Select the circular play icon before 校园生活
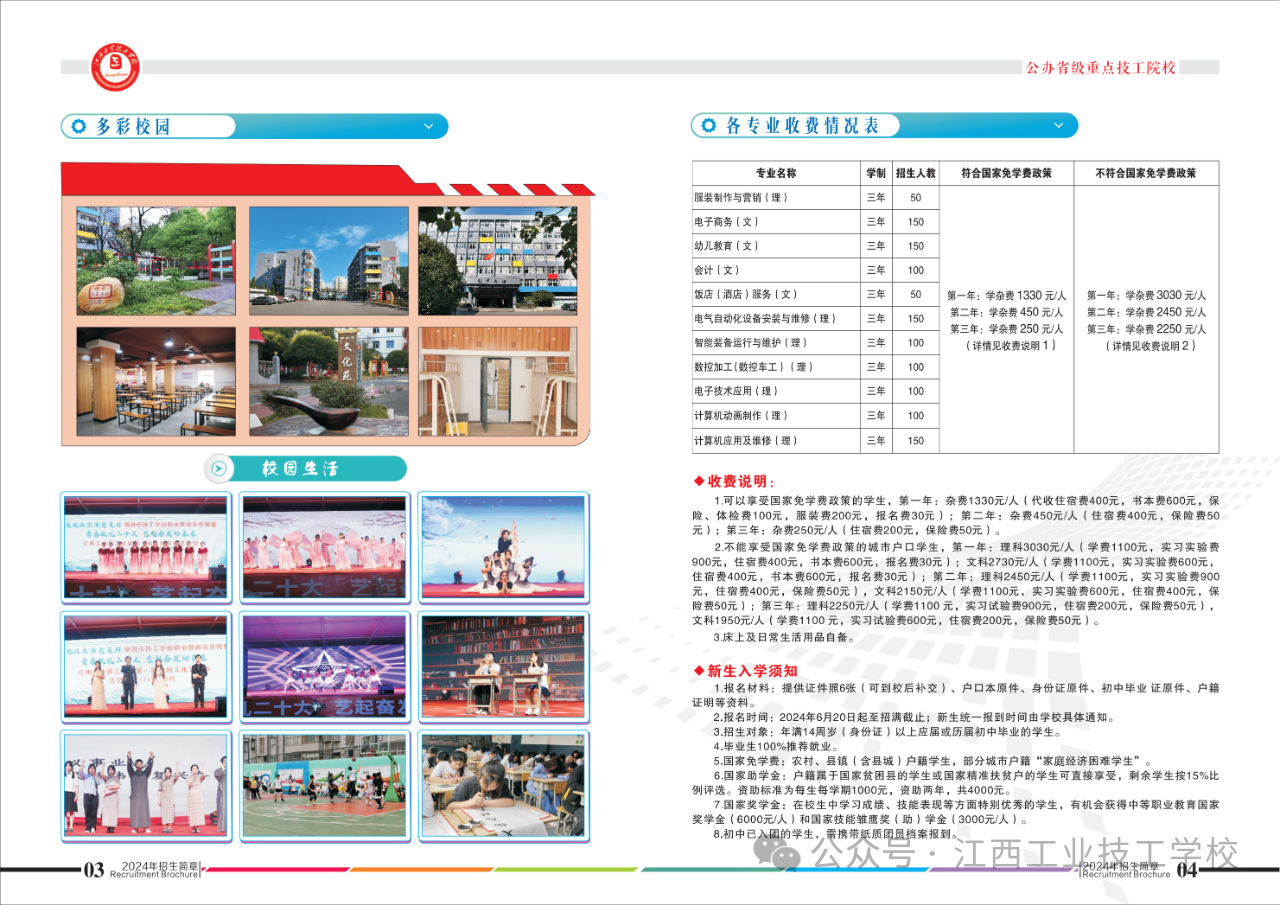The width and height of the screenshot is (1280, 905). [x=219, y=468]
